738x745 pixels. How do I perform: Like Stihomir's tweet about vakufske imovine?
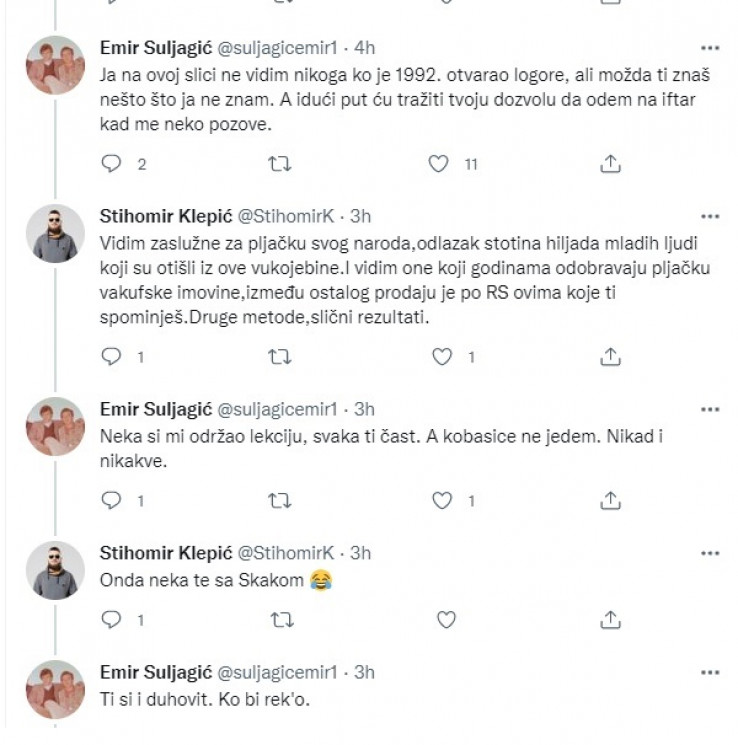coord(441,356)
